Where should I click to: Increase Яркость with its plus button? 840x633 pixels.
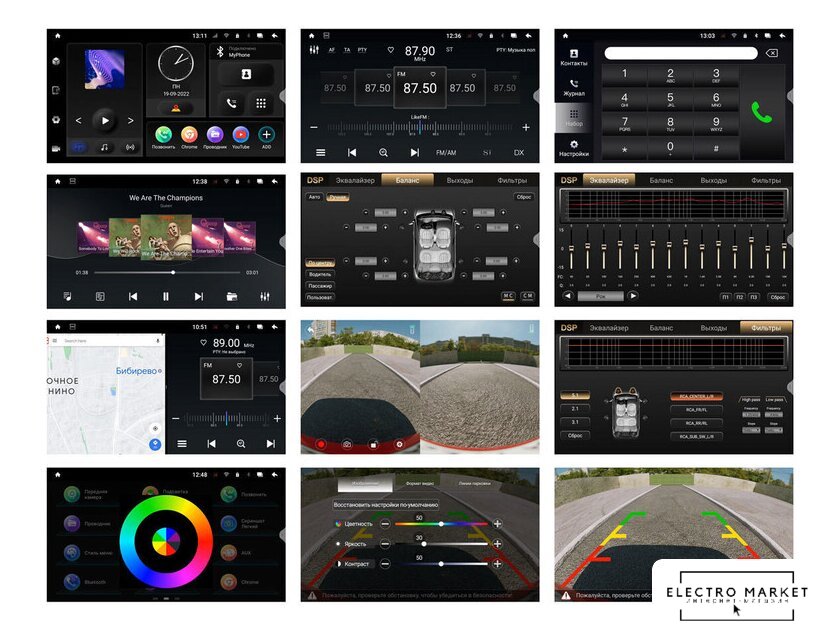497,544
